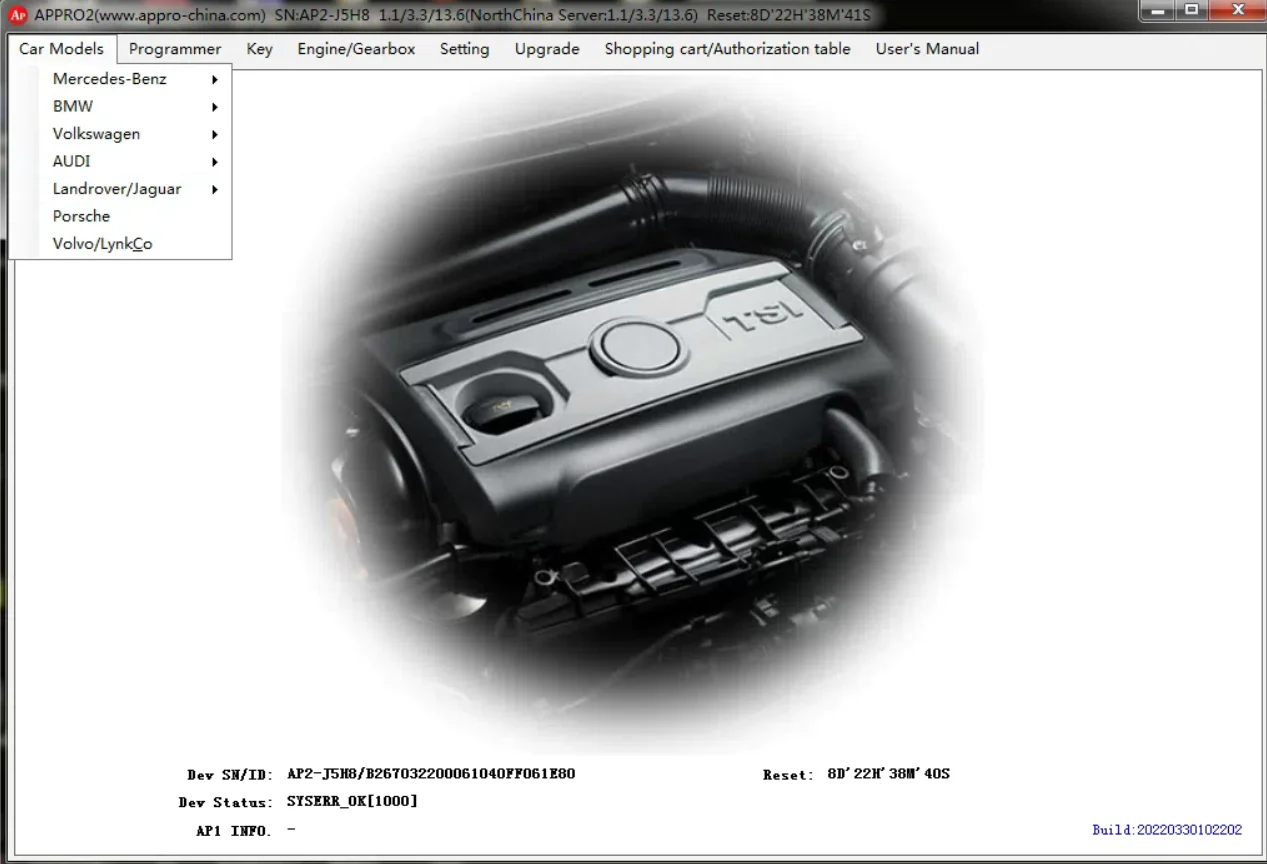Click the Reset: label
Screen dimensions: 1267x864
(788, 775)
